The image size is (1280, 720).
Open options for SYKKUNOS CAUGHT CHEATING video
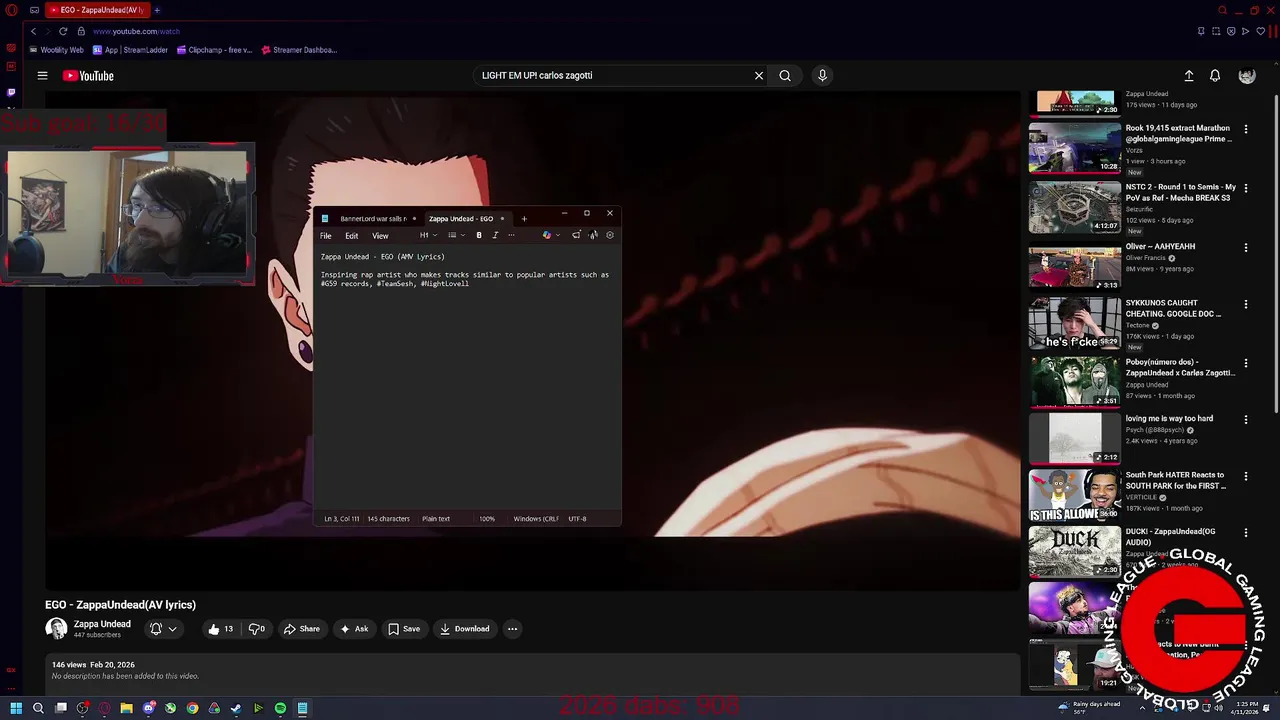tap(1246, 304)
